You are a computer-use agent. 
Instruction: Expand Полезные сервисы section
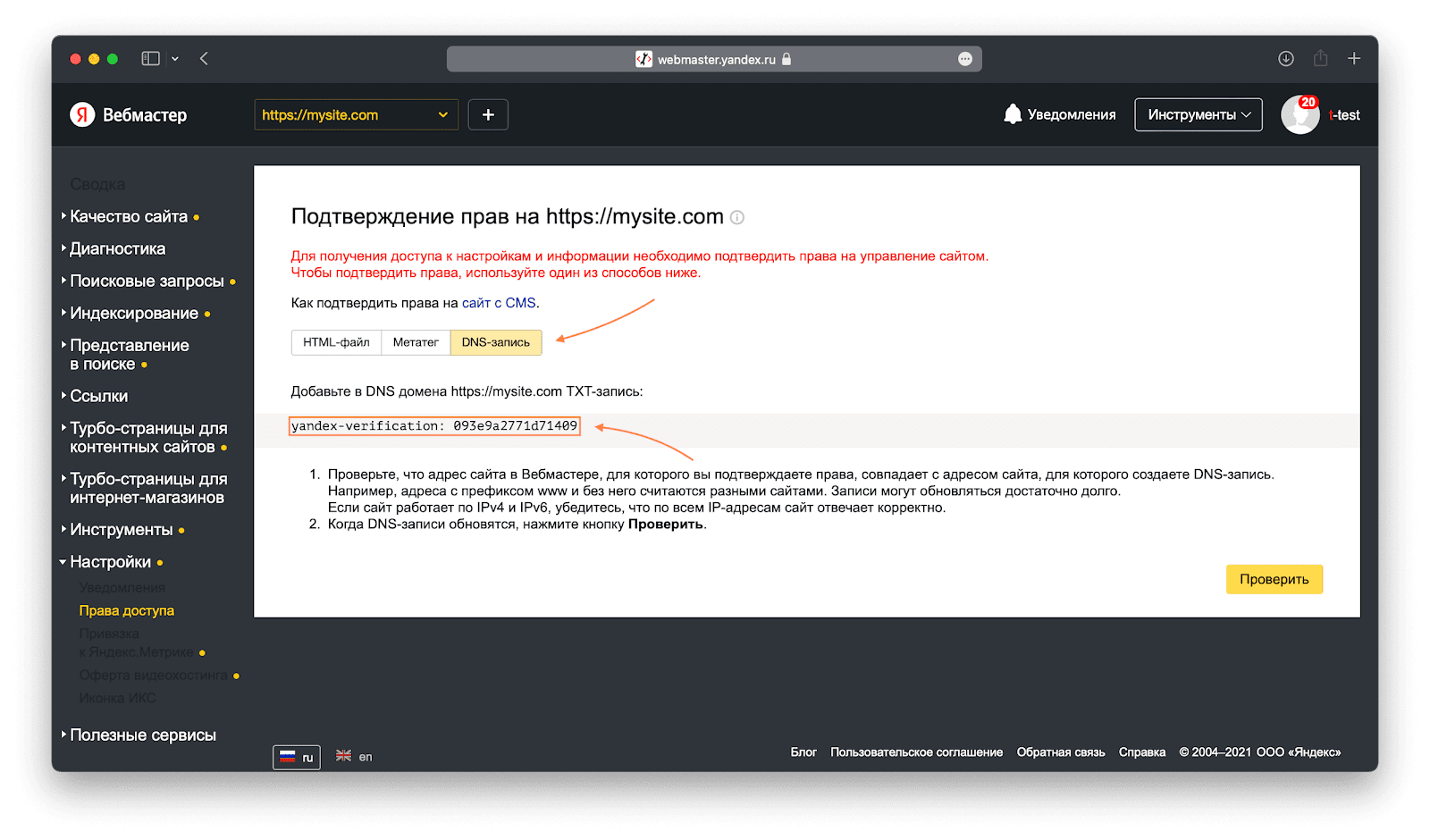[x=143, y=735]
